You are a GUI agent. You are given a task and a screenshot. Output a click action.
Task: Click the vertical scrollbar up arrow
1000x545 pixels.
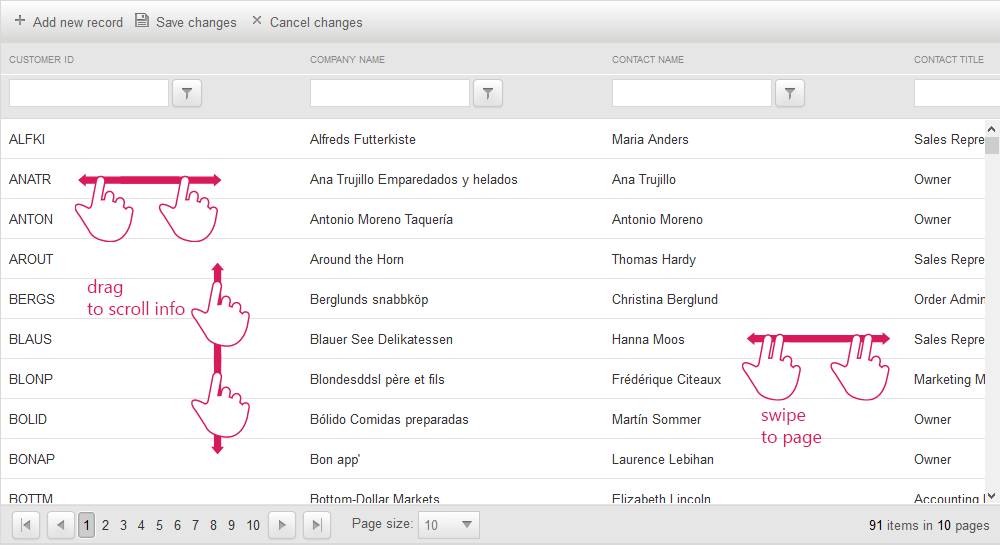coord(992,129)
